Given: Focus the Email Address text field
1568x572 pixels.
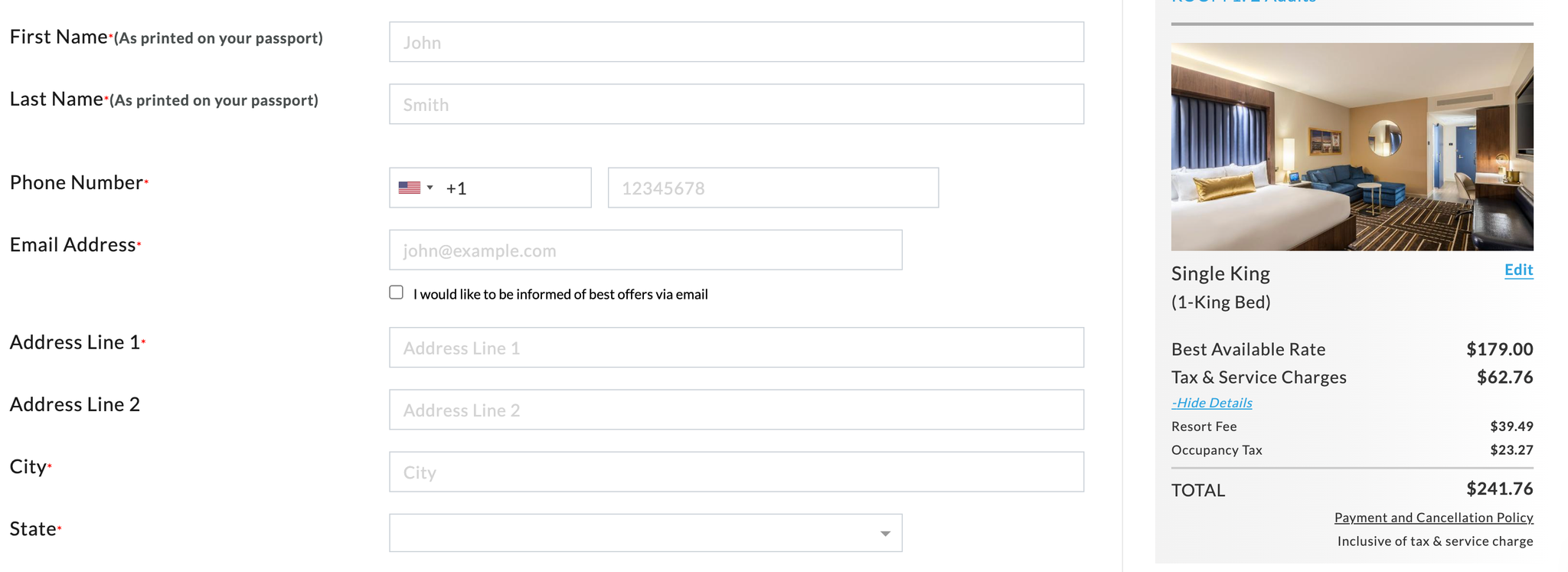Looking at the screenshot, I should tap(645, 250).
